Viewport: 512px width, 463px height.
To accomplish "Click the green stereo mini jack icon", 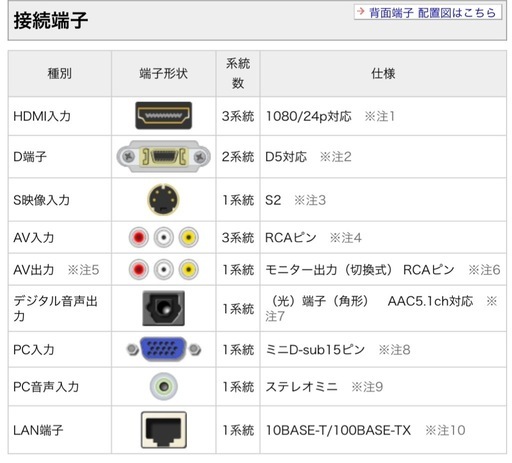I will [x=163, y=387].
